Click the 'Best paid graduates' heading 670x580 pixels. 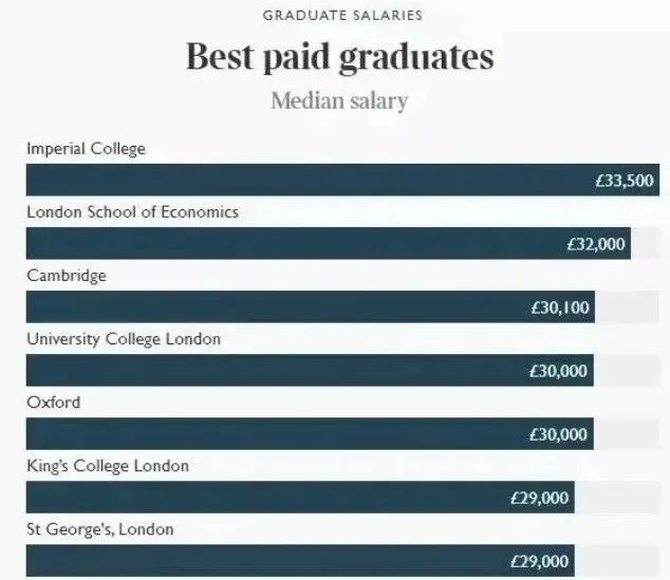(x=340, y=58)
